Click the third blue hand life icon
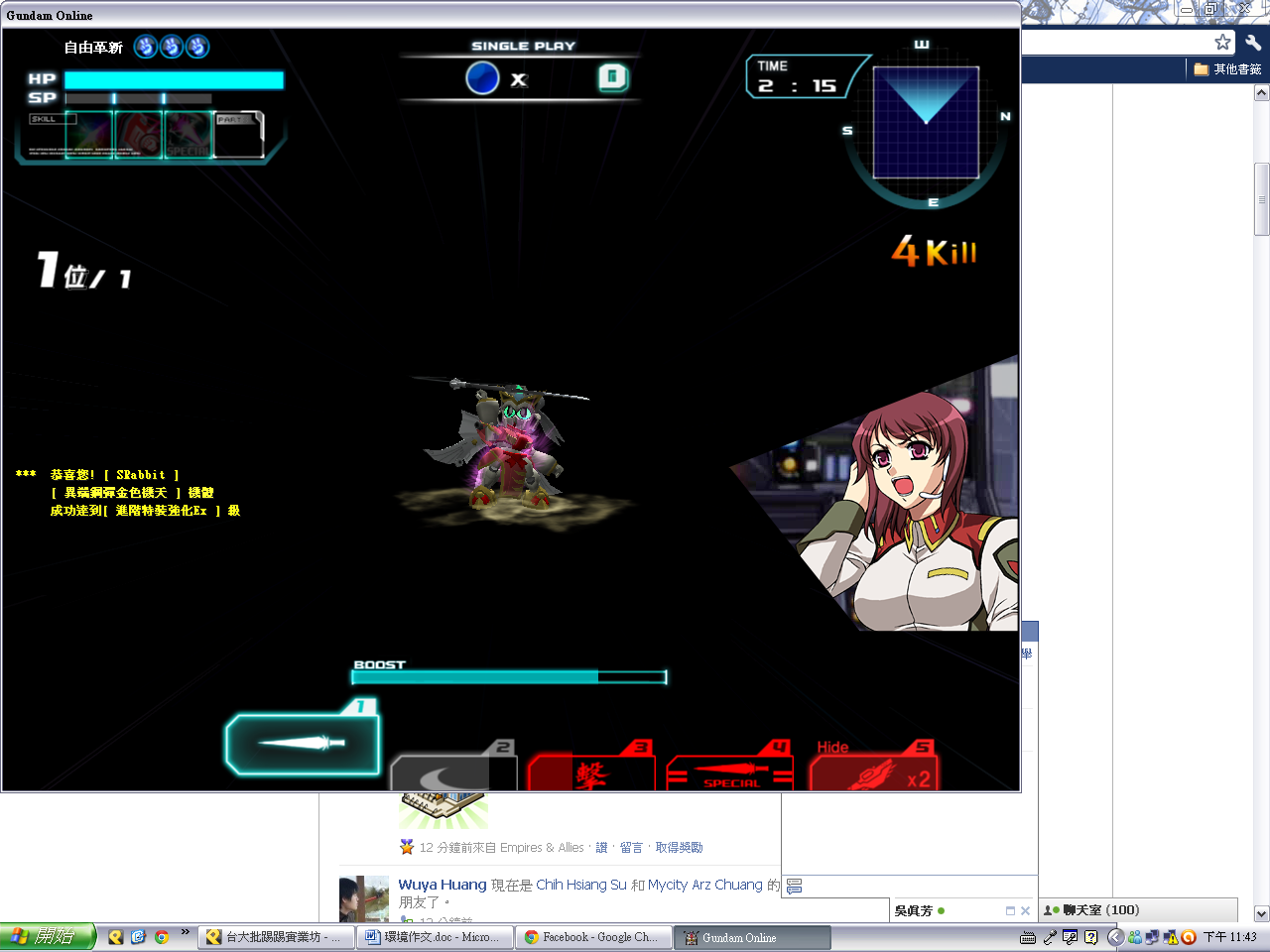1270x952 pixels. pos(197,47)
